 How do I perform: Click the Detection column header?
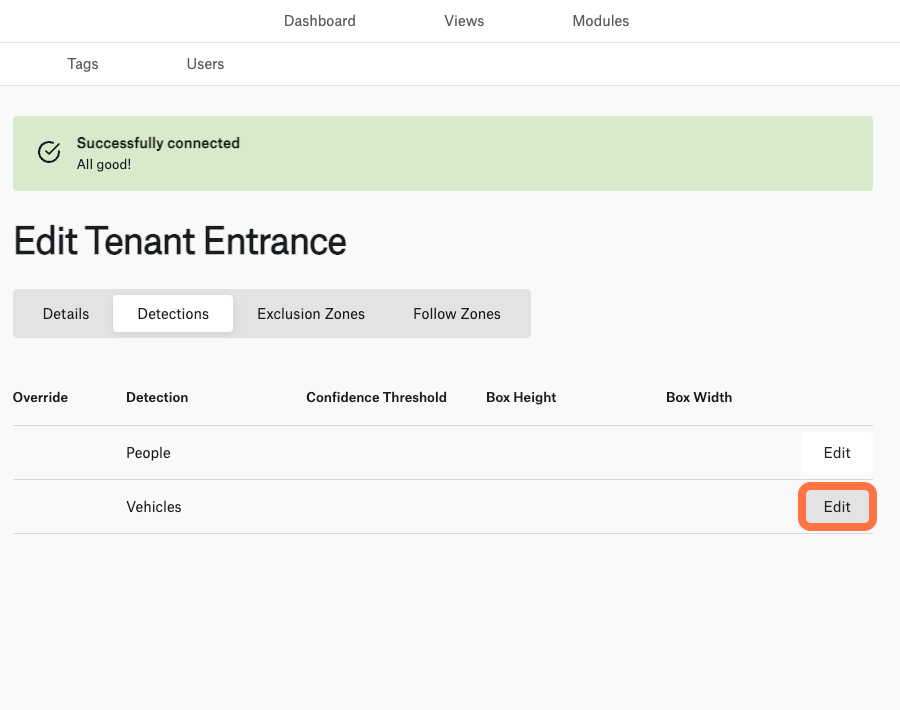[x=157, y=397]
